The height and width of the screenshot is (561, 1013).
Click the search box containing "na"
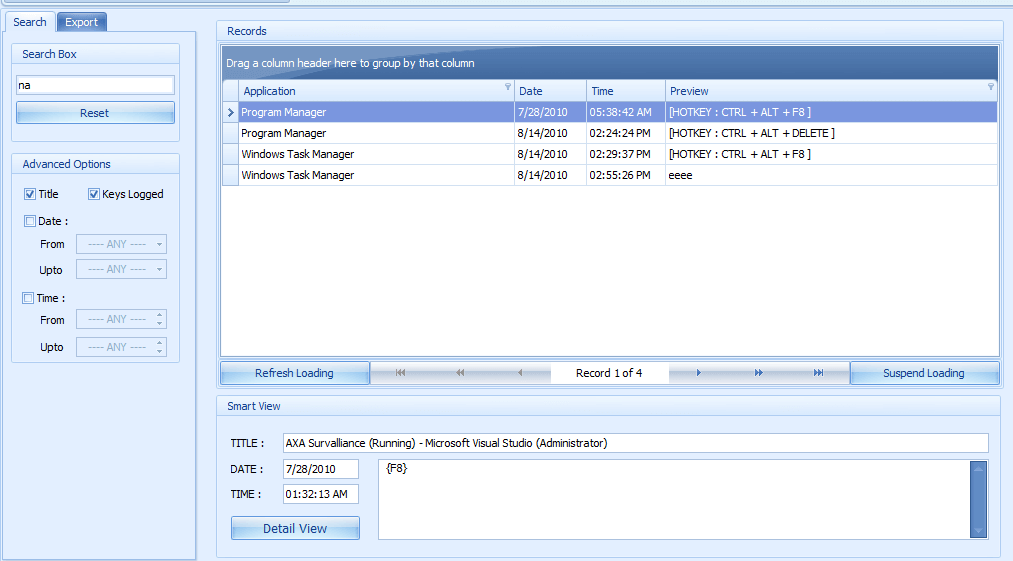[95, 86]
